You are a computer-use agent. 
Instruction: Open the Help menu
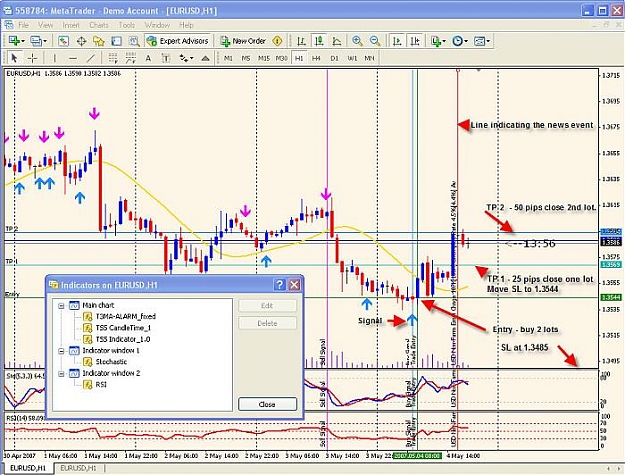pyautogui.click(x=186, y=25)
